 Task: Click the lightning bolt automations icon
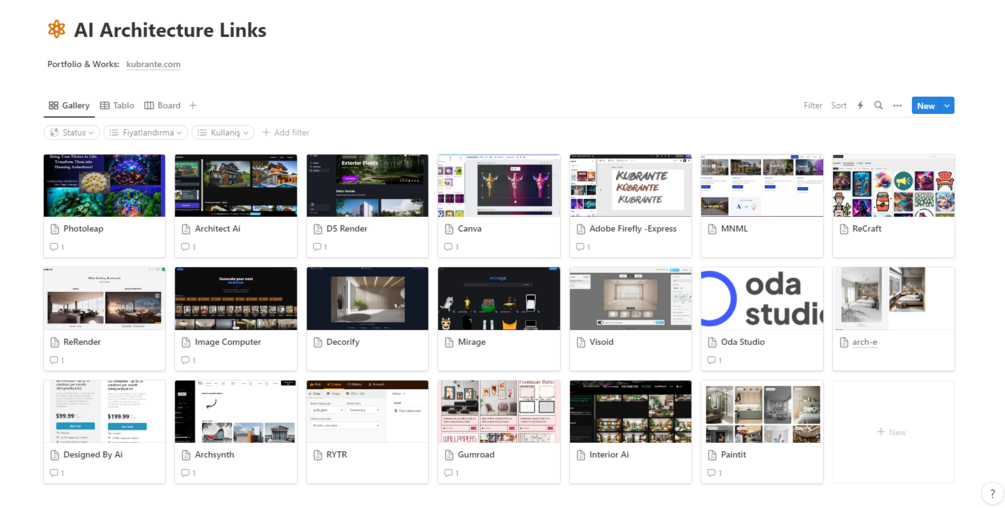tap(860, 106)
